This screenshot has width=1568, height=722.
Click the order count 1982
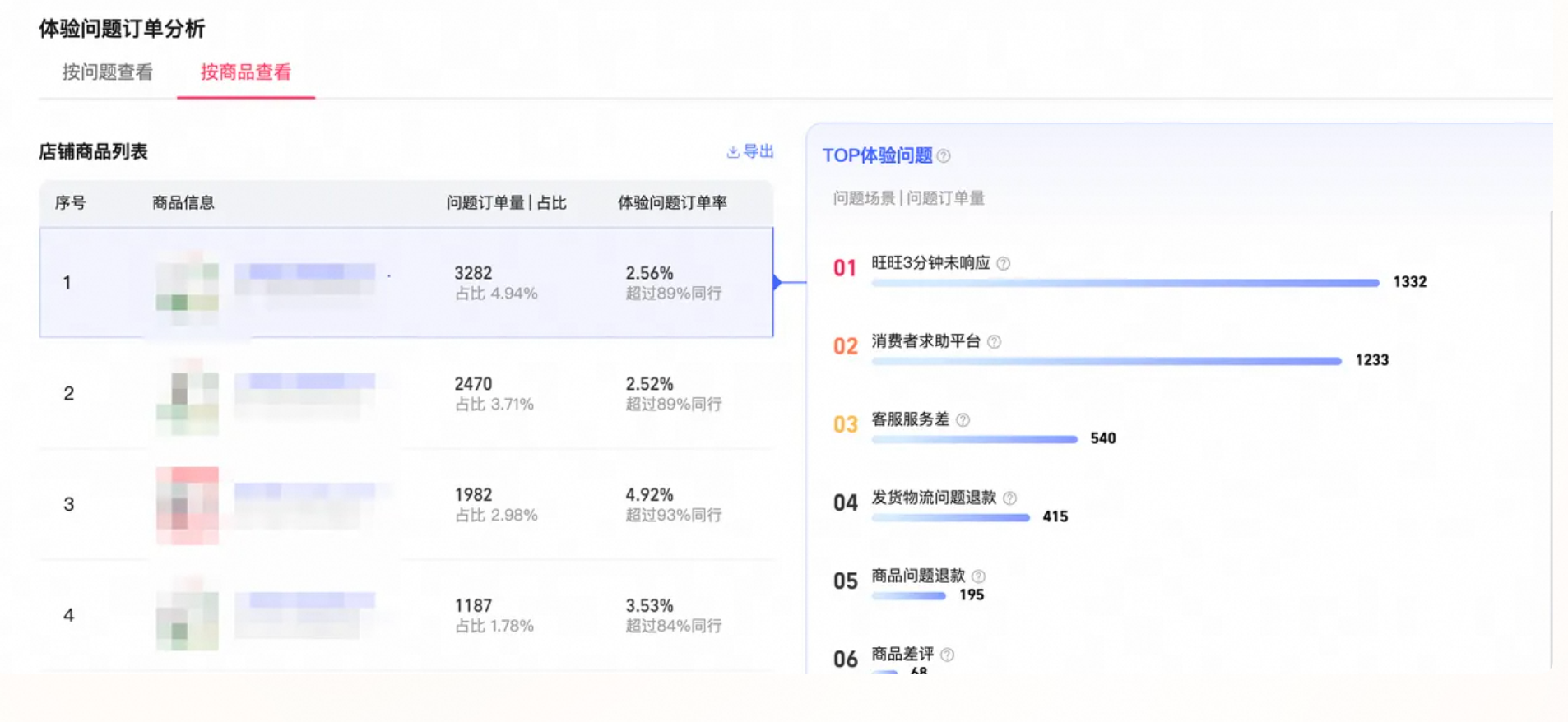[x=473, y=495]
